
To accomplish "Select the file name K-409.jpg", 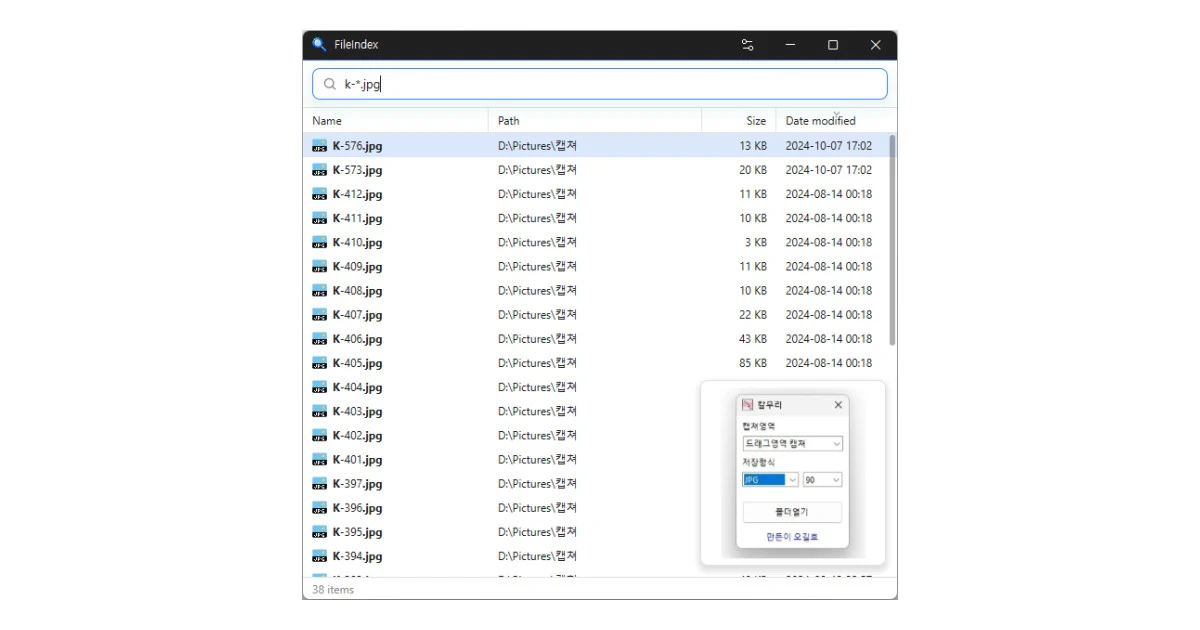I will (x=357, y=266).
